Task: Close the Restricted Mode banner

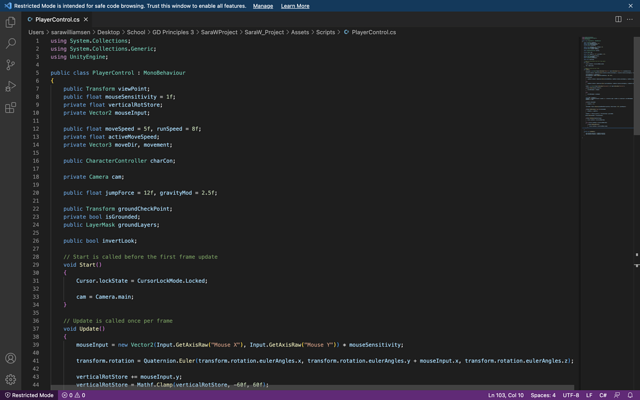Action: coord(631,6)
